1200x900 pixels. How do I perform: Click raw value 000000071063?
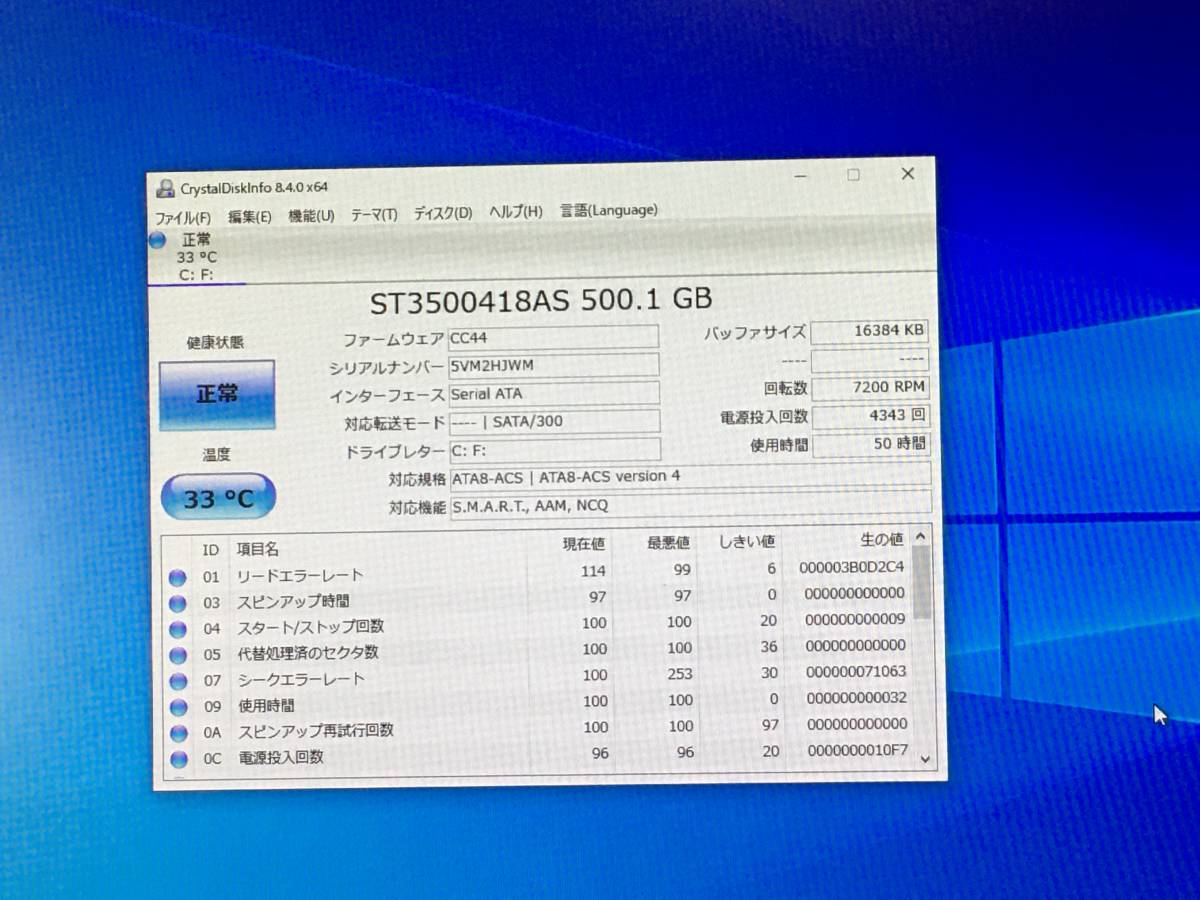coord(856,672)
